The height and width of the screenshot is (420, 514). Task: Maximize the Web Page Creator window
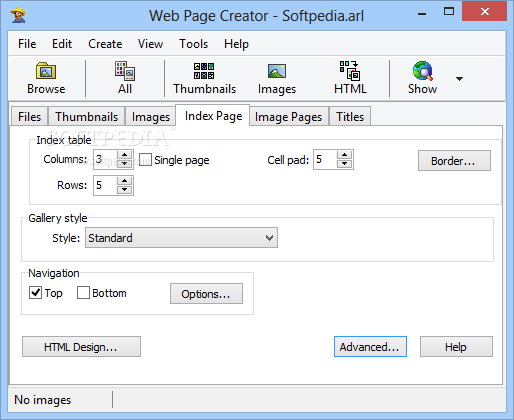coord(449,12)
